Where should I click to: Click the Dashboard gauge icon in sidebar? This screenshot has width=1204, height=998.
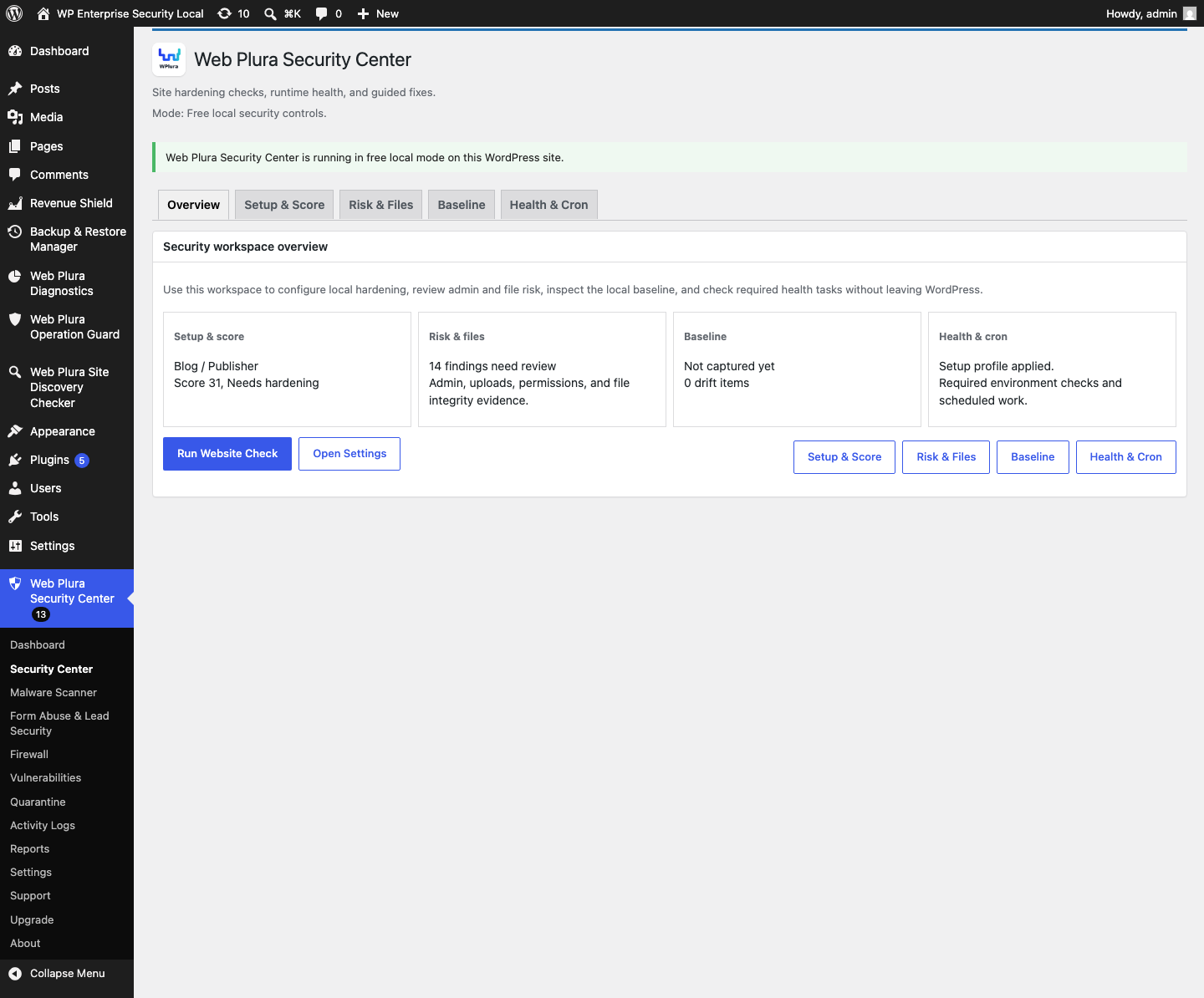tap(15, 51)
